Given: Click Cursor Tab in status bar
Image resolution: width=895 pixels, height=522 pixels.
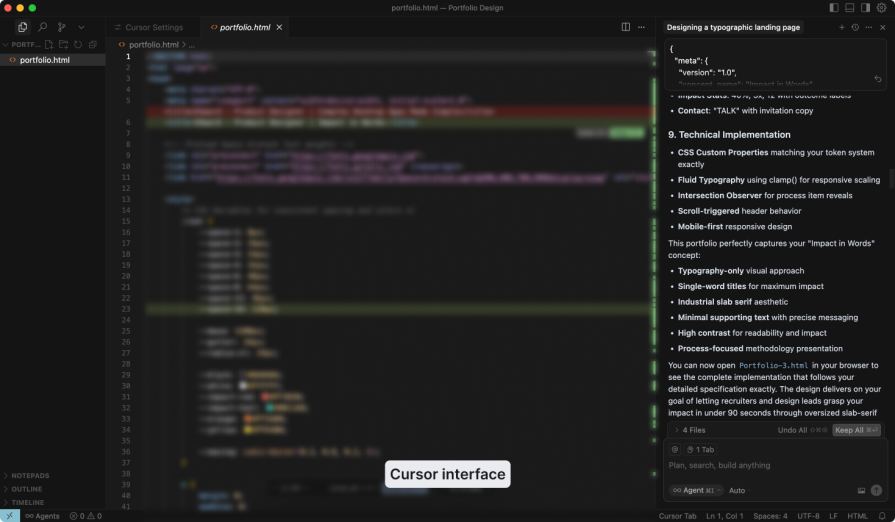Looking at the screenshot, I should pyautogui.click(x=678, y=516).
